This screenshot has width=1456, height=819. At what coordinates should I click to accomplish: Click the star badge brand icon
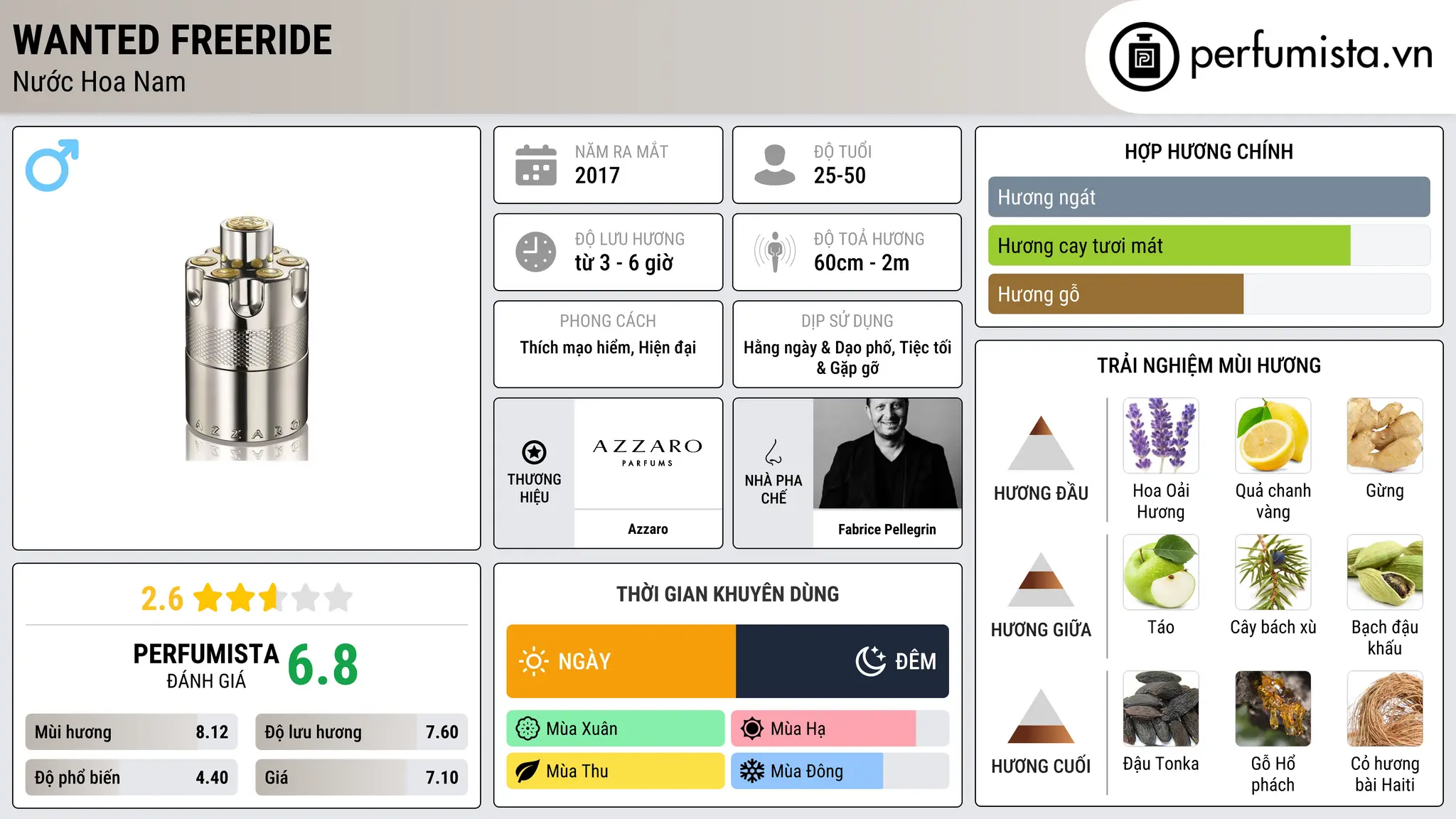(534, 452)
